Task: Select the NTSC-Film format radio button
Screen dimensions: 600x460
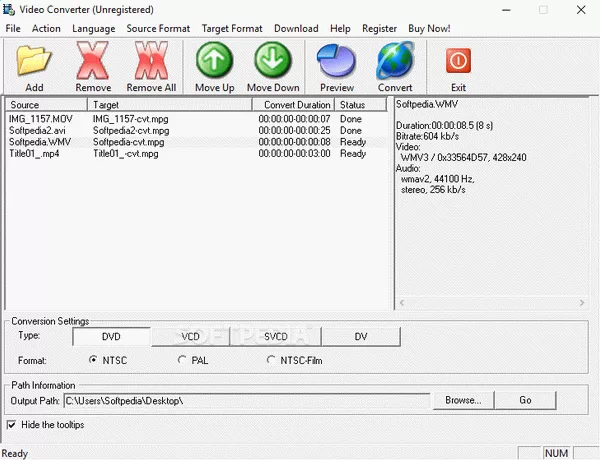Action: pos(271,360)
